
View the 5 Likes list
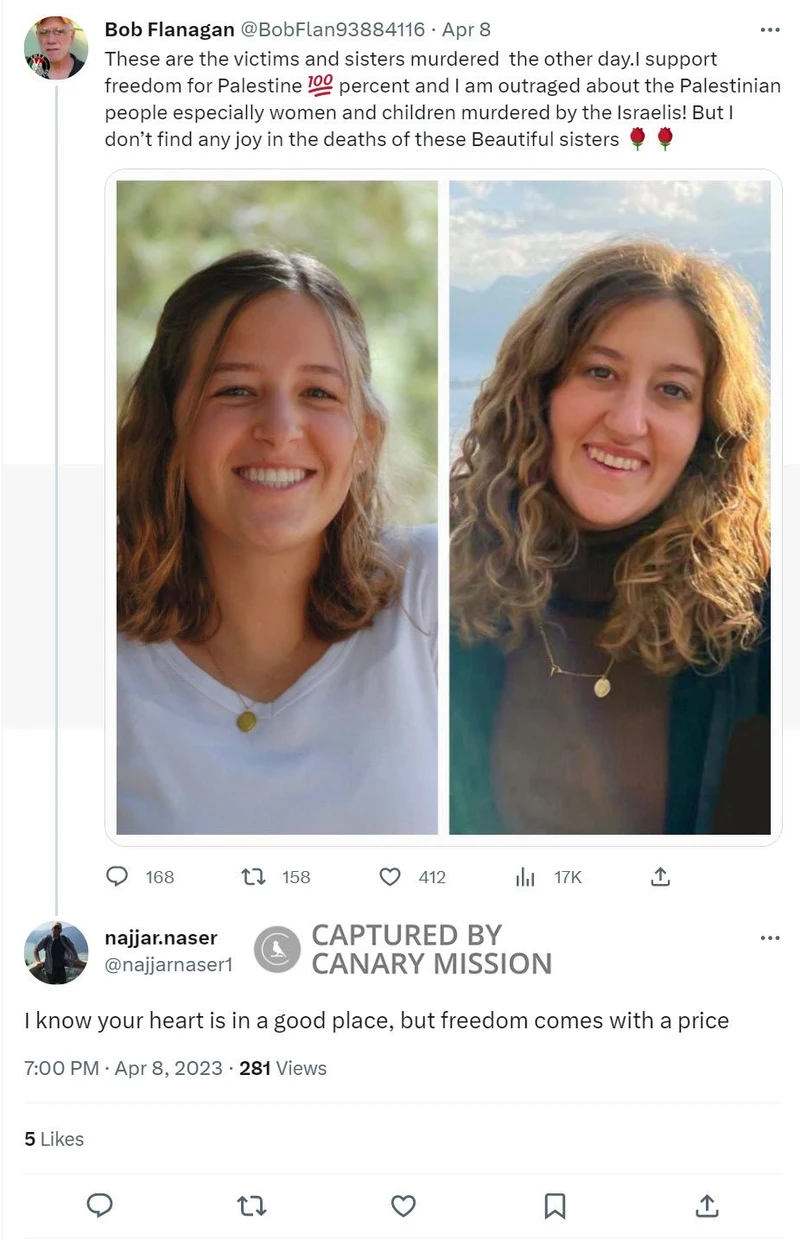point(54,1139)
